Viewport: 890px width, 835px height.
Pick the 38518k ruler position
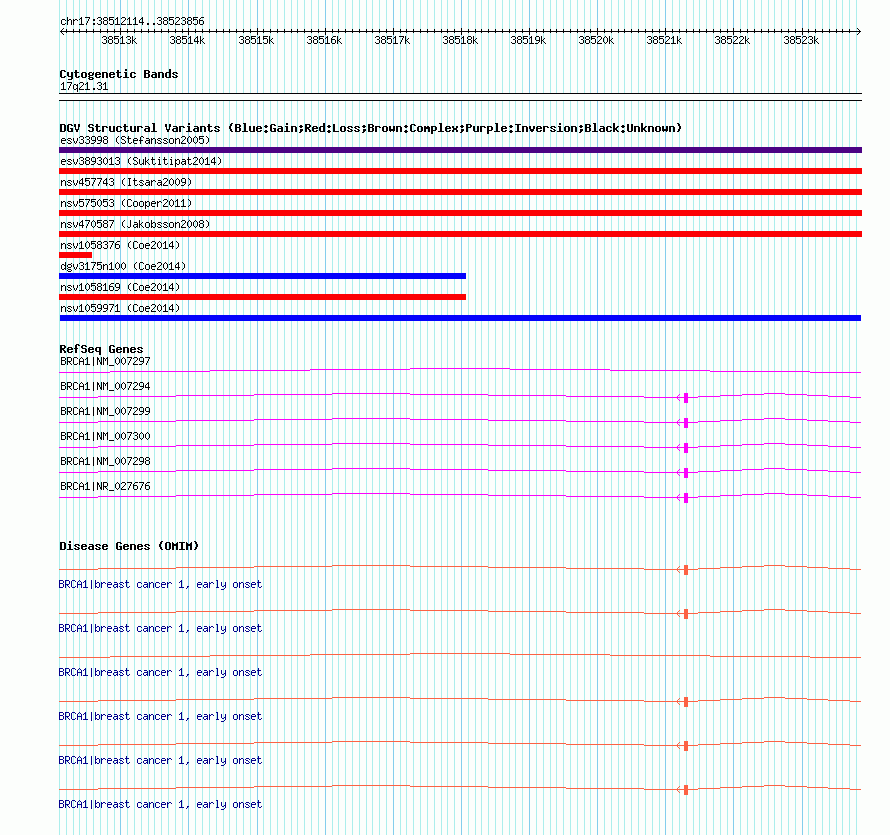point(460,40)
